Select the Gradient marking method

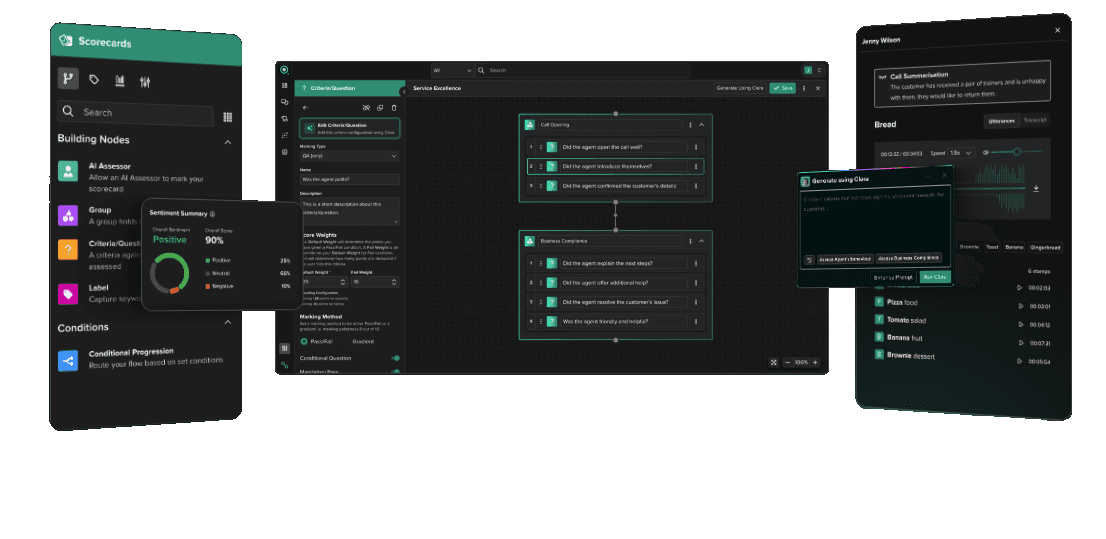[x=363, y=341]
